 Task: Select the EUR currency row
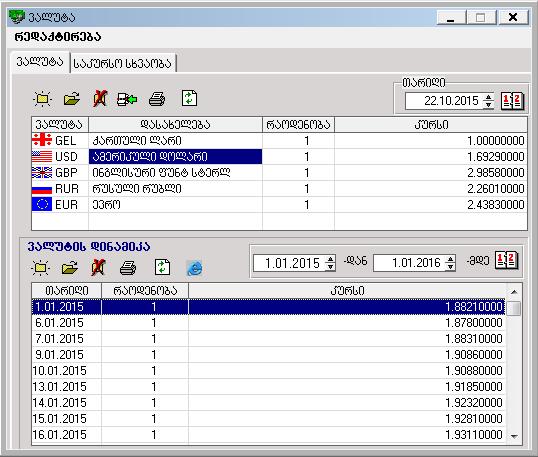coord(279,204)
